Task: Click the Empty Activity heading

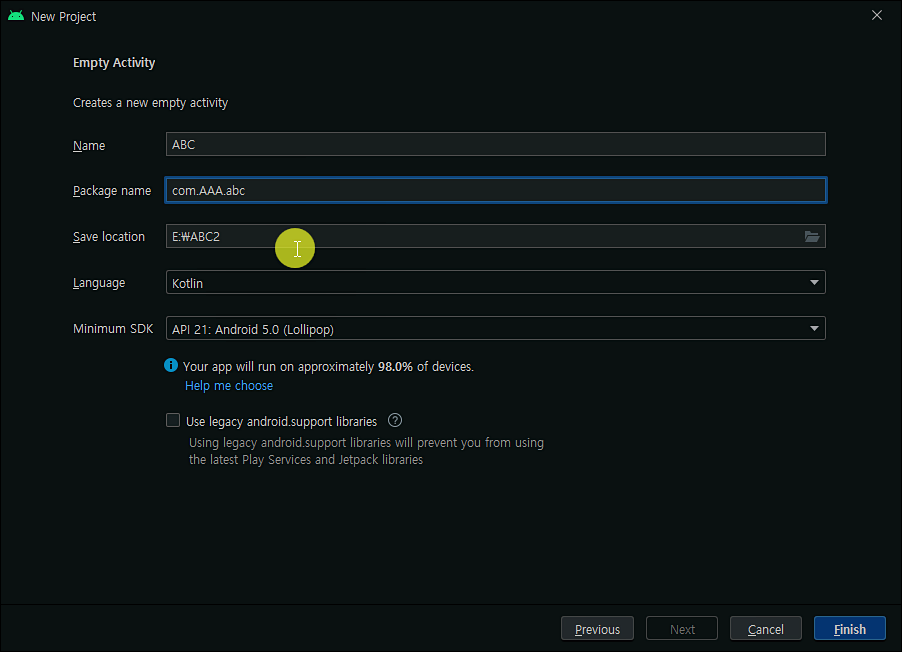Action: (x=114, y=63)
